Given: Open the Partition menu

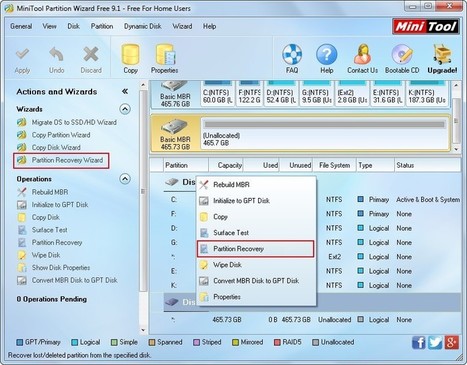Looking at the screenshot, I should click(102, 26).
